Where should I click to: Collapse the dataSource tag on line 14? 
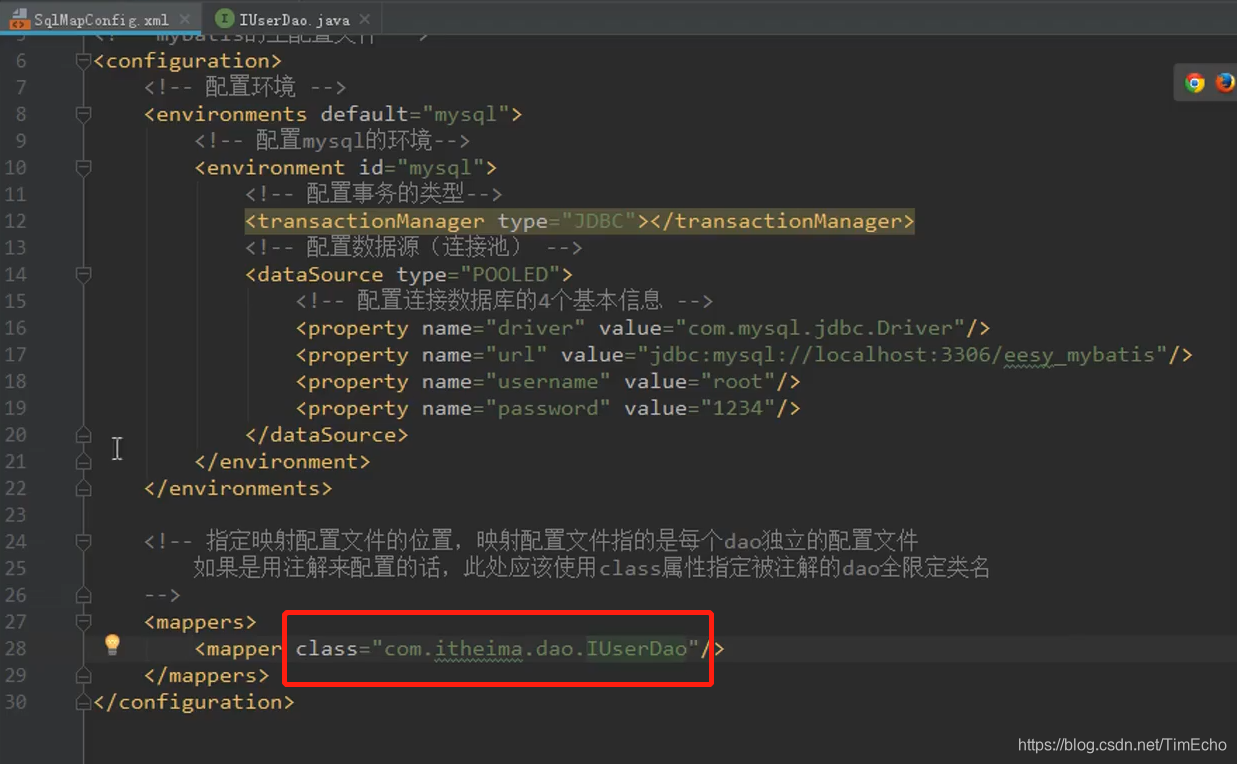pos(83,274)
